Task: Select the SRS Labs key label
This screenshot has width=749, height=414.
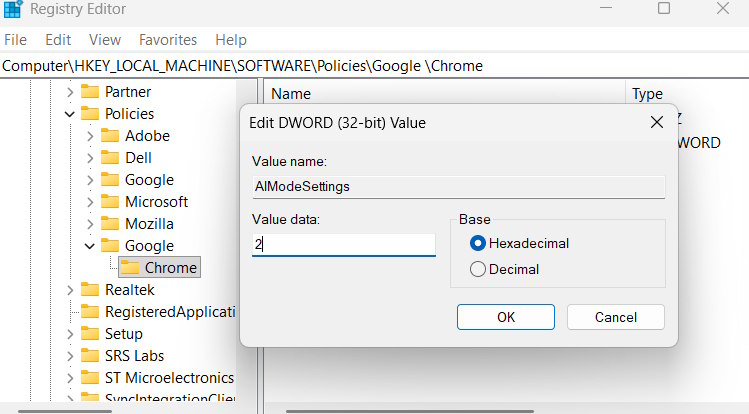Action: 134,356
